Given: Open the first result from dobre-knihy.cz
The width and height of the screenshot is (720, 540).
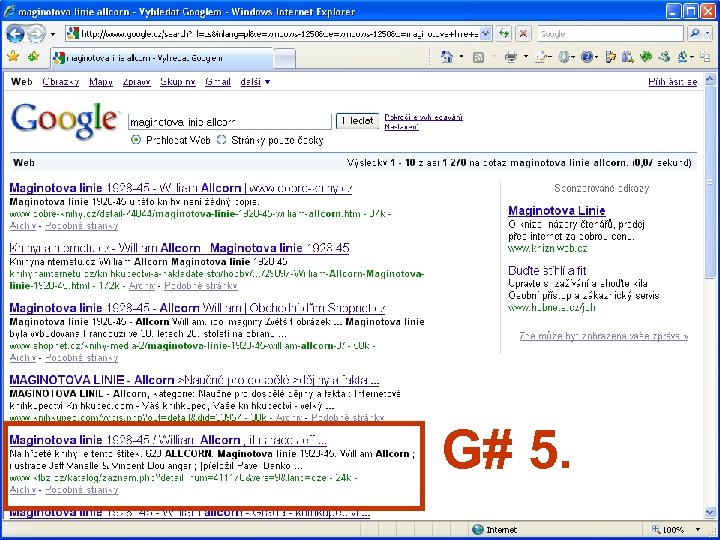Looking at the screenshot, I should [180, 188].
